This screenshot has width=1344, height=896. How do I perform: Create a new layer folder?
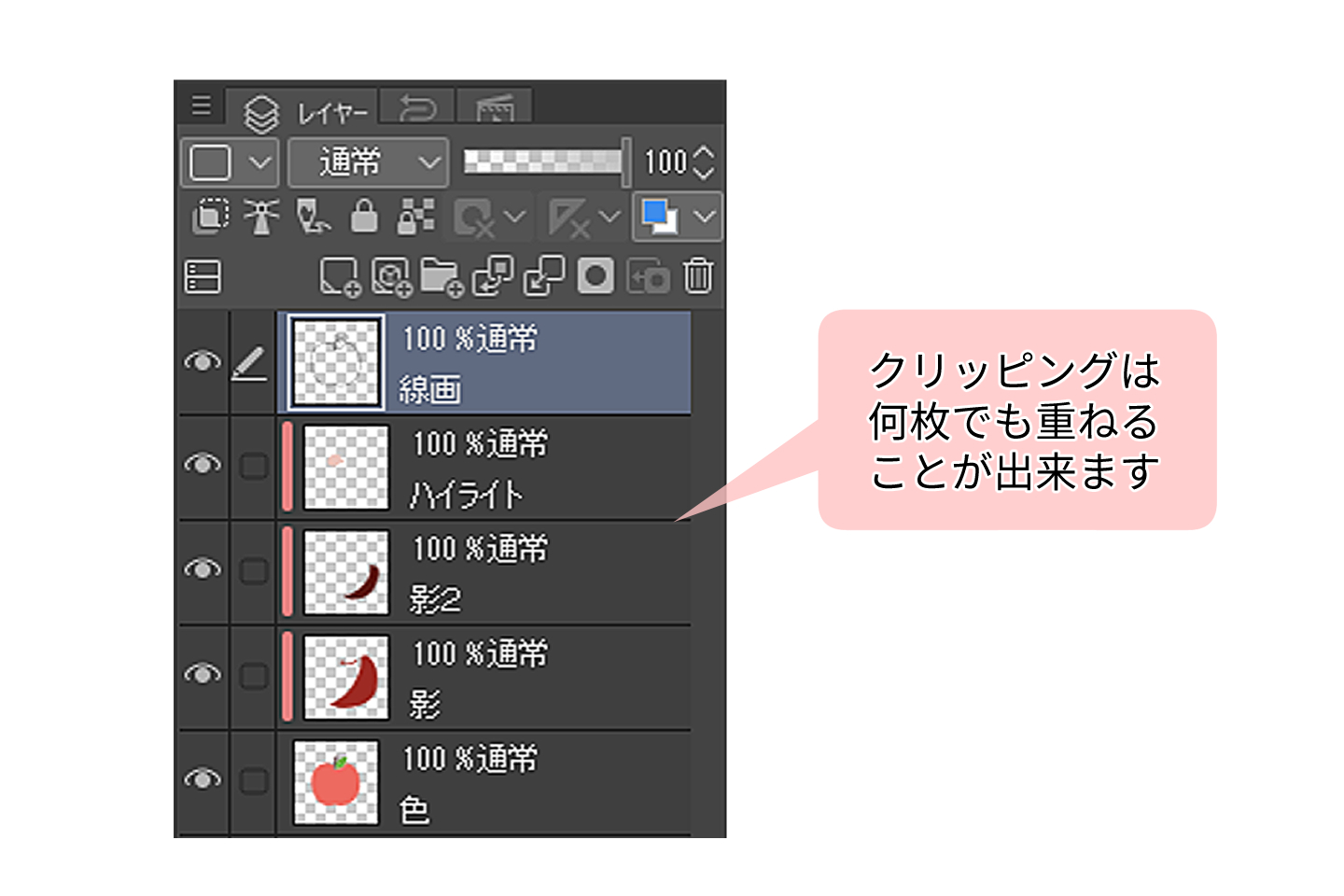(x=441, y=277)
